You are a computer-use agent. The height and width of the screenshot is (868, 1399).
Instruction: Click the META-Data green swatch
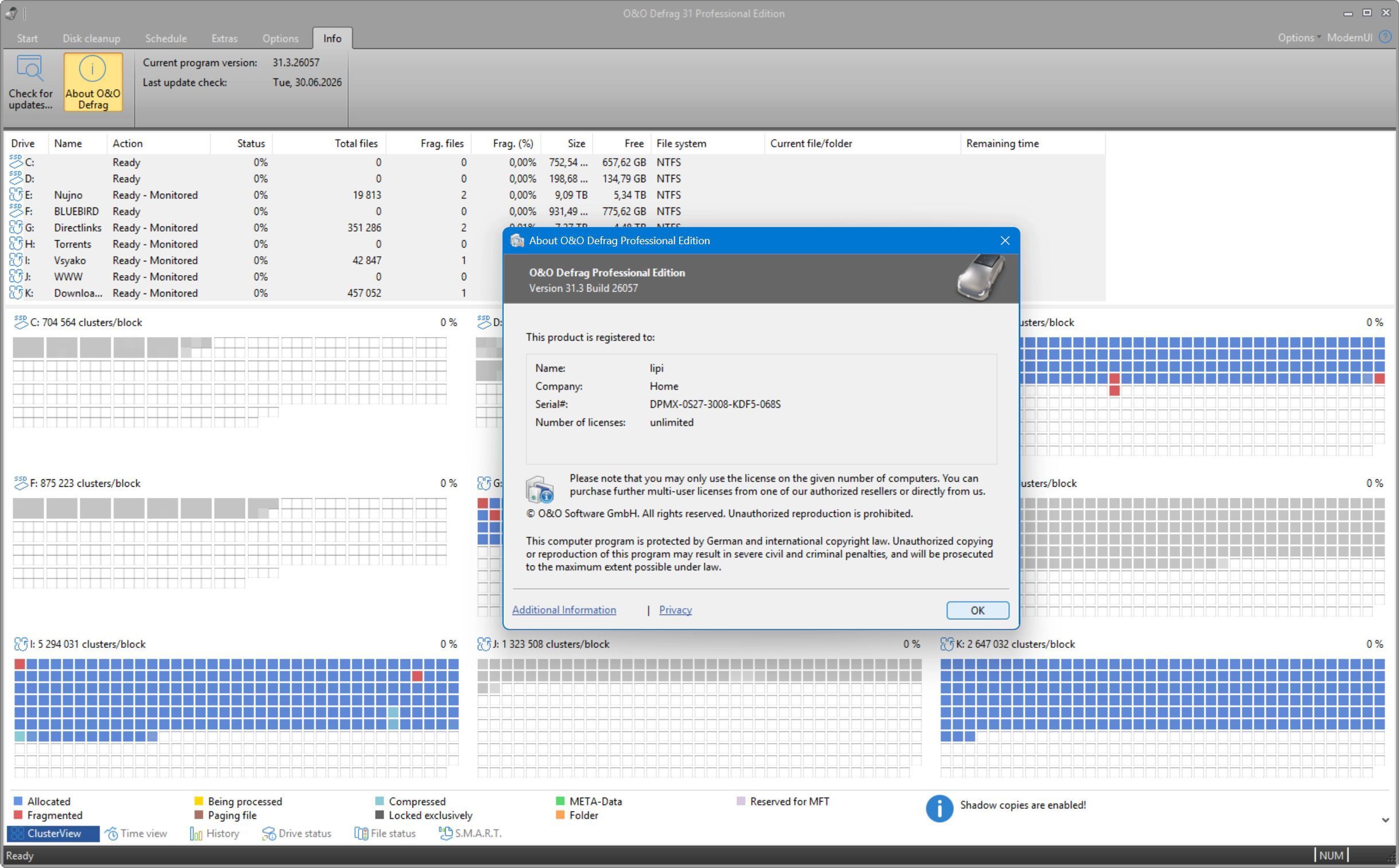click(560, 801)
